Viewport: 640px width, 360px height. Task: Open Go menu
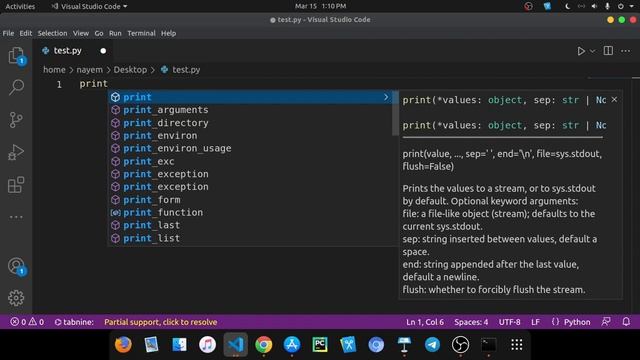(x=99, y=33)
